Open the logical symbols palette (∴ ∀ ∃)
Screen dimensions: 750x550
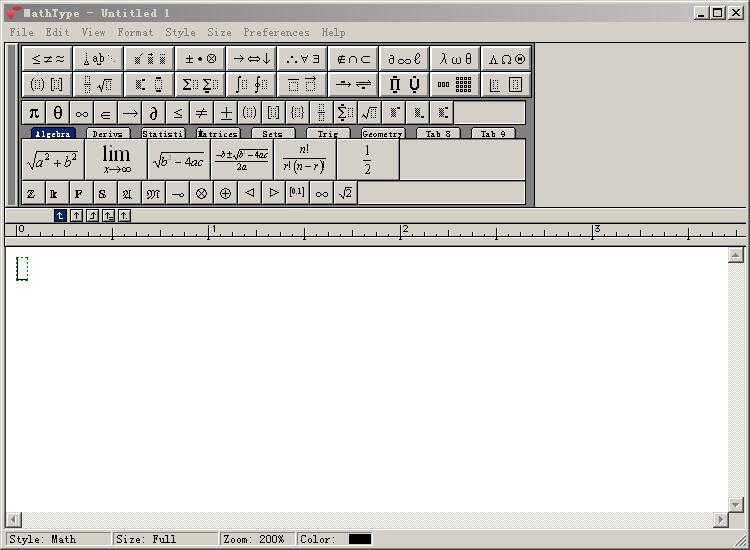[302, 59]
